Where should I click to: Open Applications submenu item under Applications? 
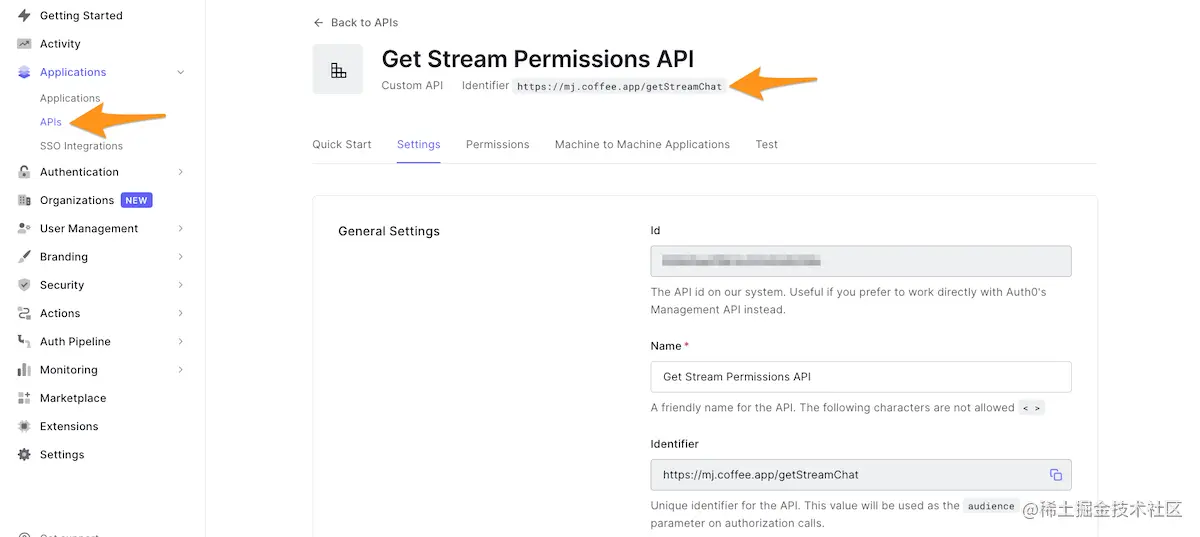70,98
